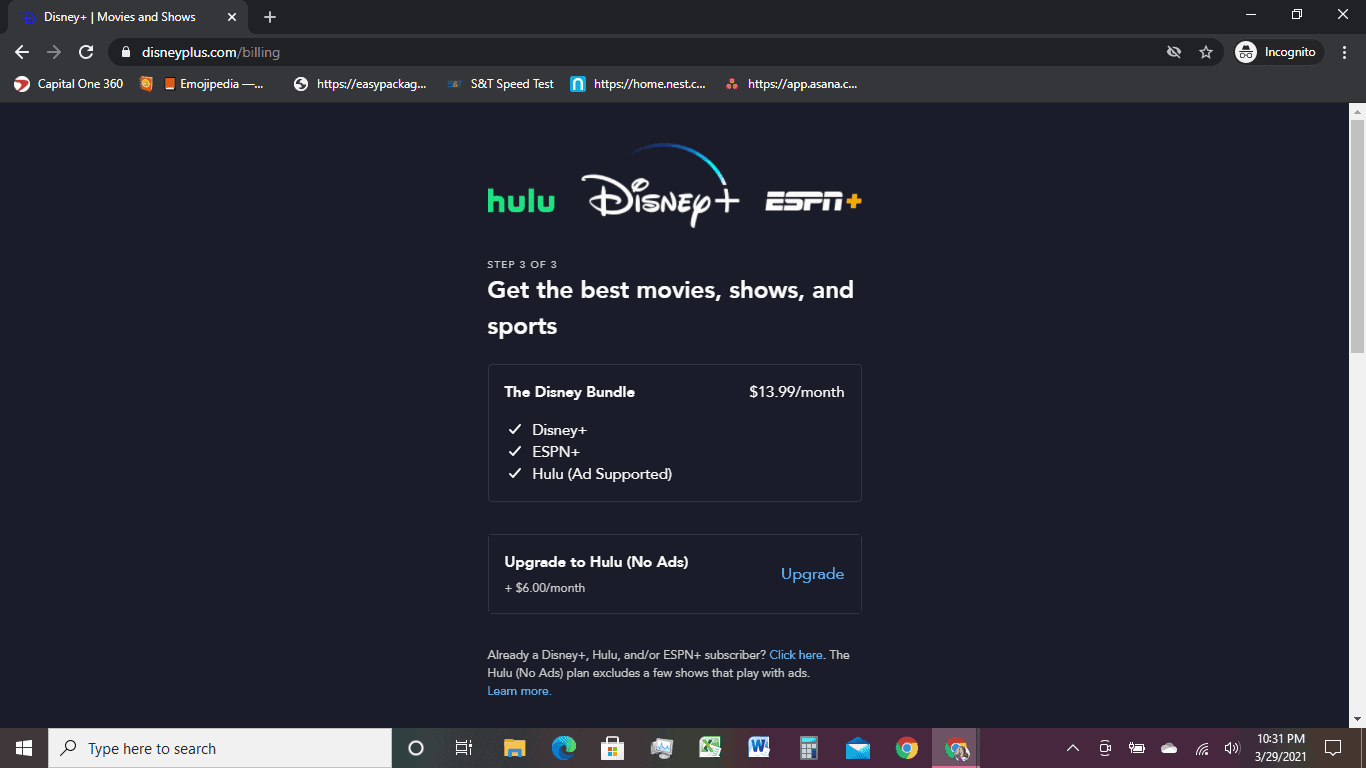Select the Disney+ Movies and Shows tab
The image size is (1366, 768).
point(128,17)
